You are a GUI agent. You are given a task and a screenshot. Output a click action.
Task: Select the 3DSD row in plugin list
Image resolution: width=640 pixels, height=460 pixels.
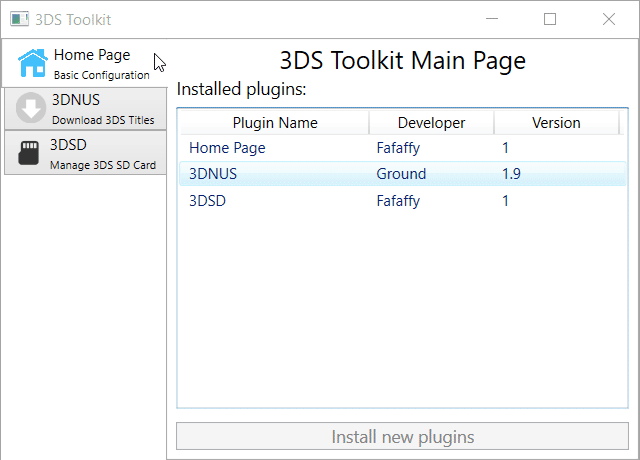point(402,201)
